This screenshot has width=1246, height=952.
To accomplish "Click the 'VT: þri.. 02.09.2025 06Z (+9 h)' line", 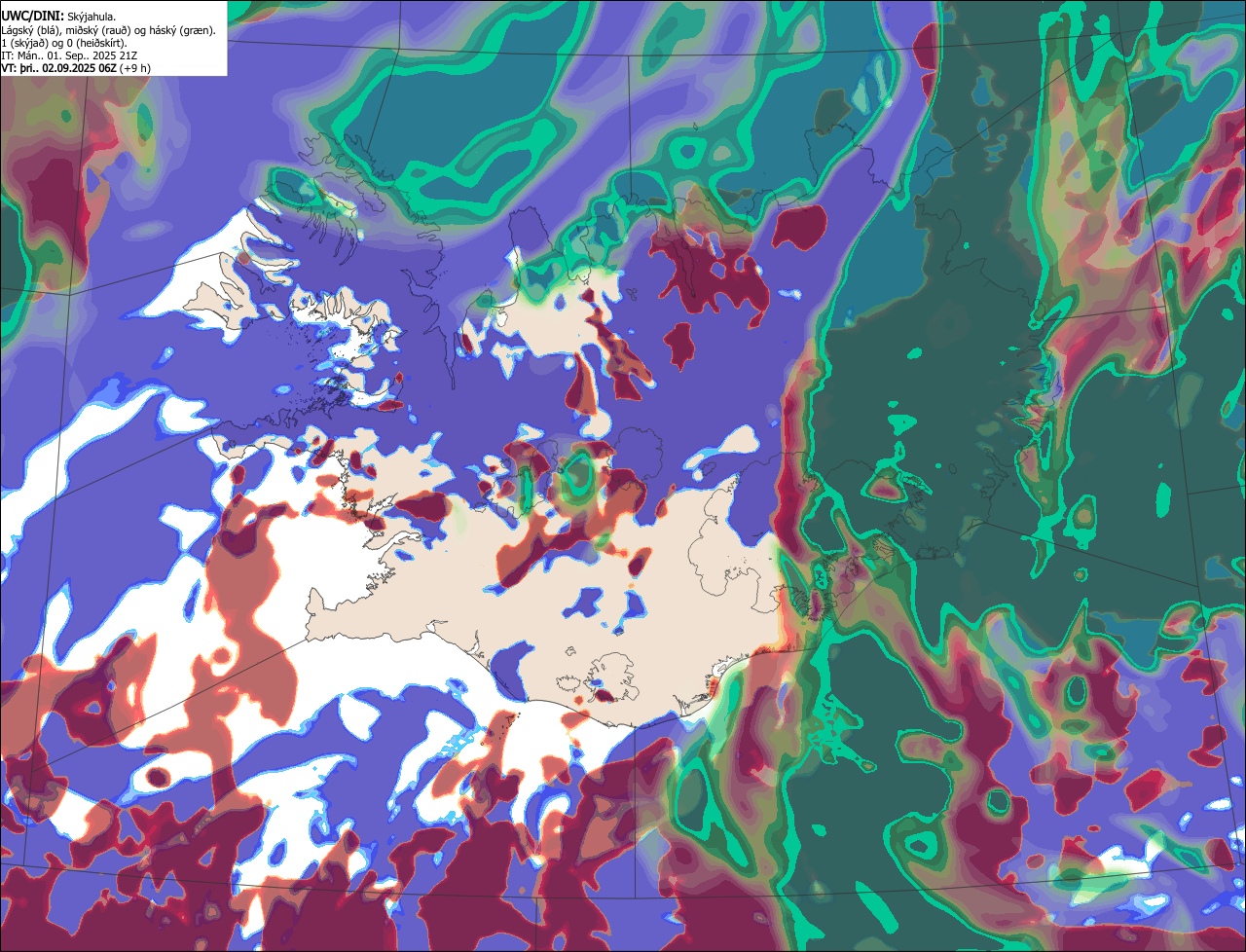I will (76, 68).
